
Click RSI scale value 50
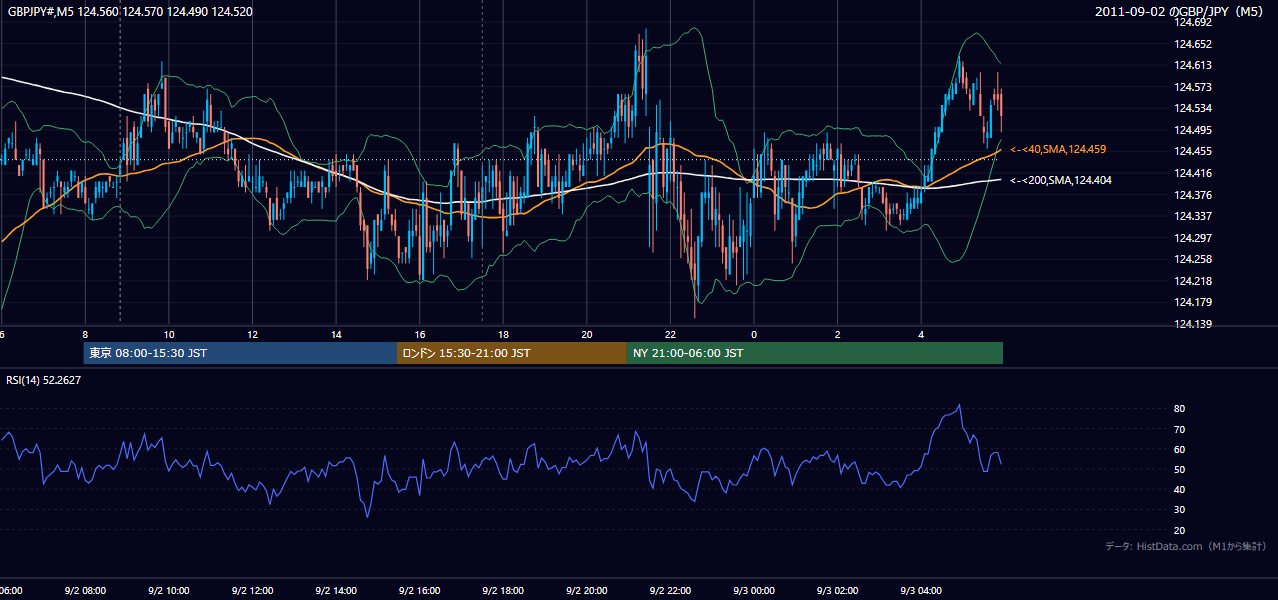tap(1180, 469)
